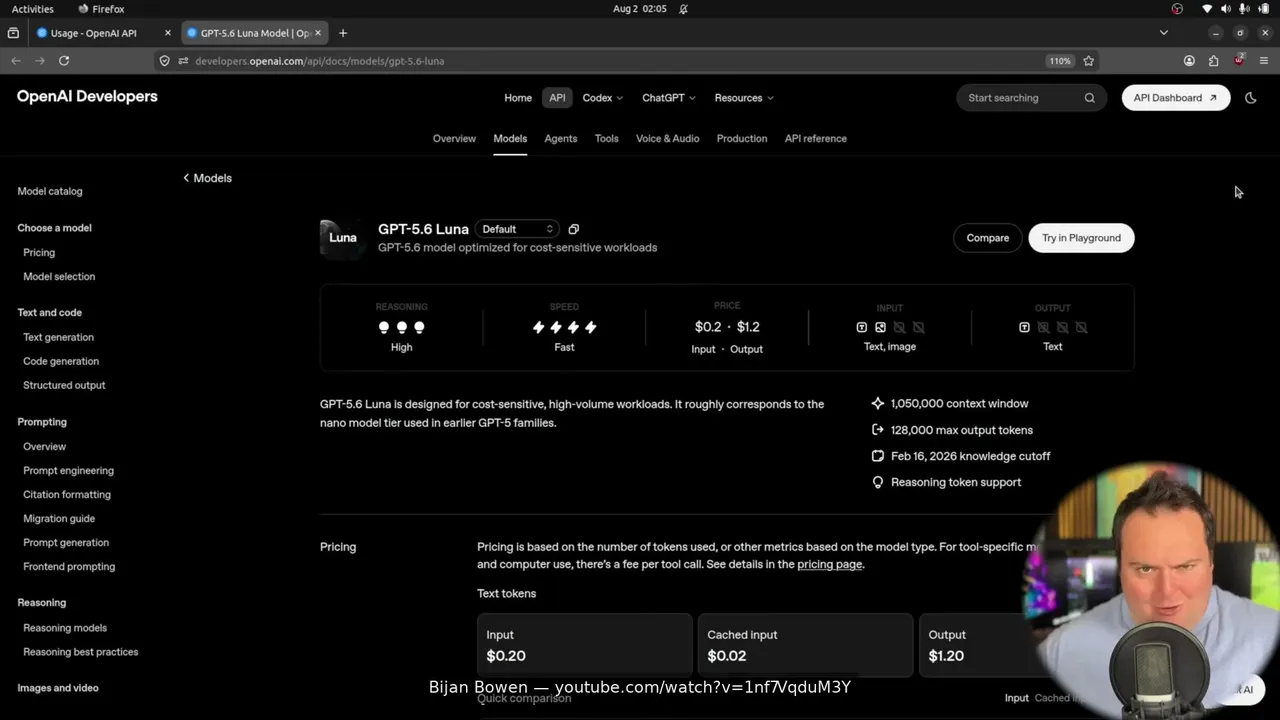Follow the pricing page link
1280x720 pixels.
click(830, 564)
